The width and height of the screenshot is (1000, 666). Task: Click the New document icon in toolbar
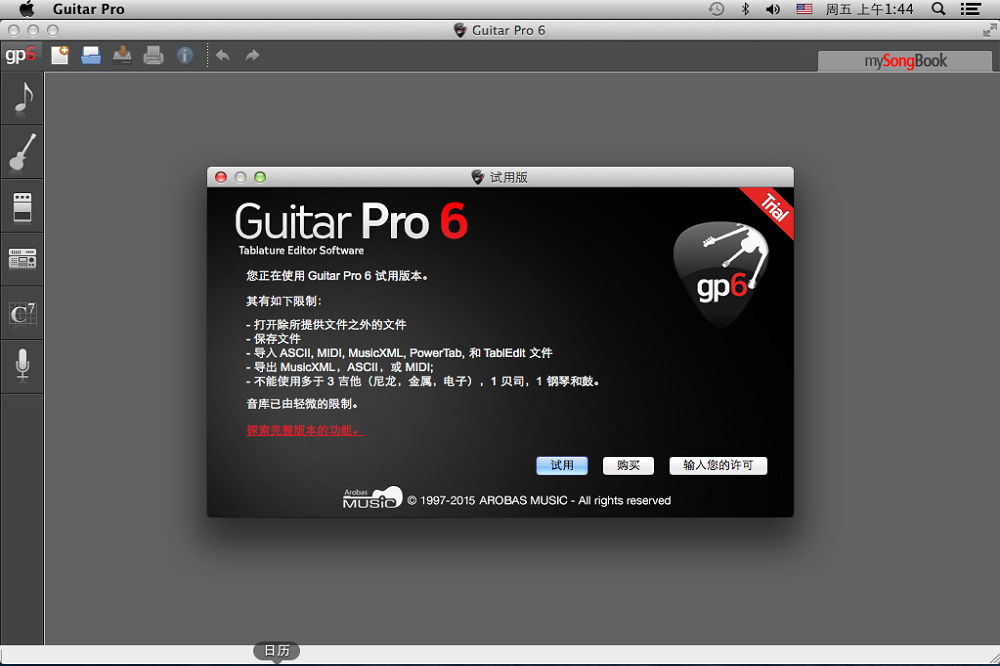point(60,56)
